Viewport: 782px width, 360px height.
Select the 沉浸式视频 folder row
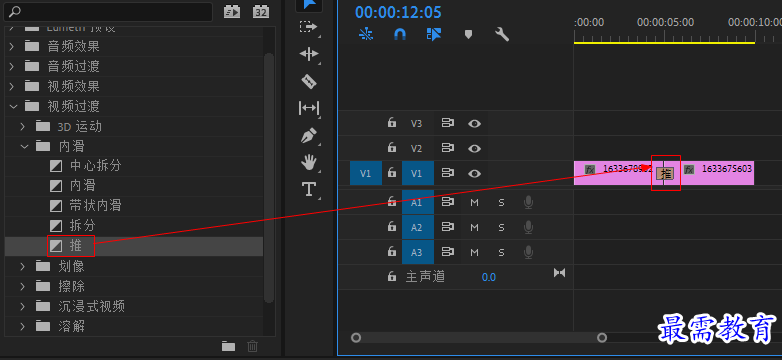(x=134, y=306)
